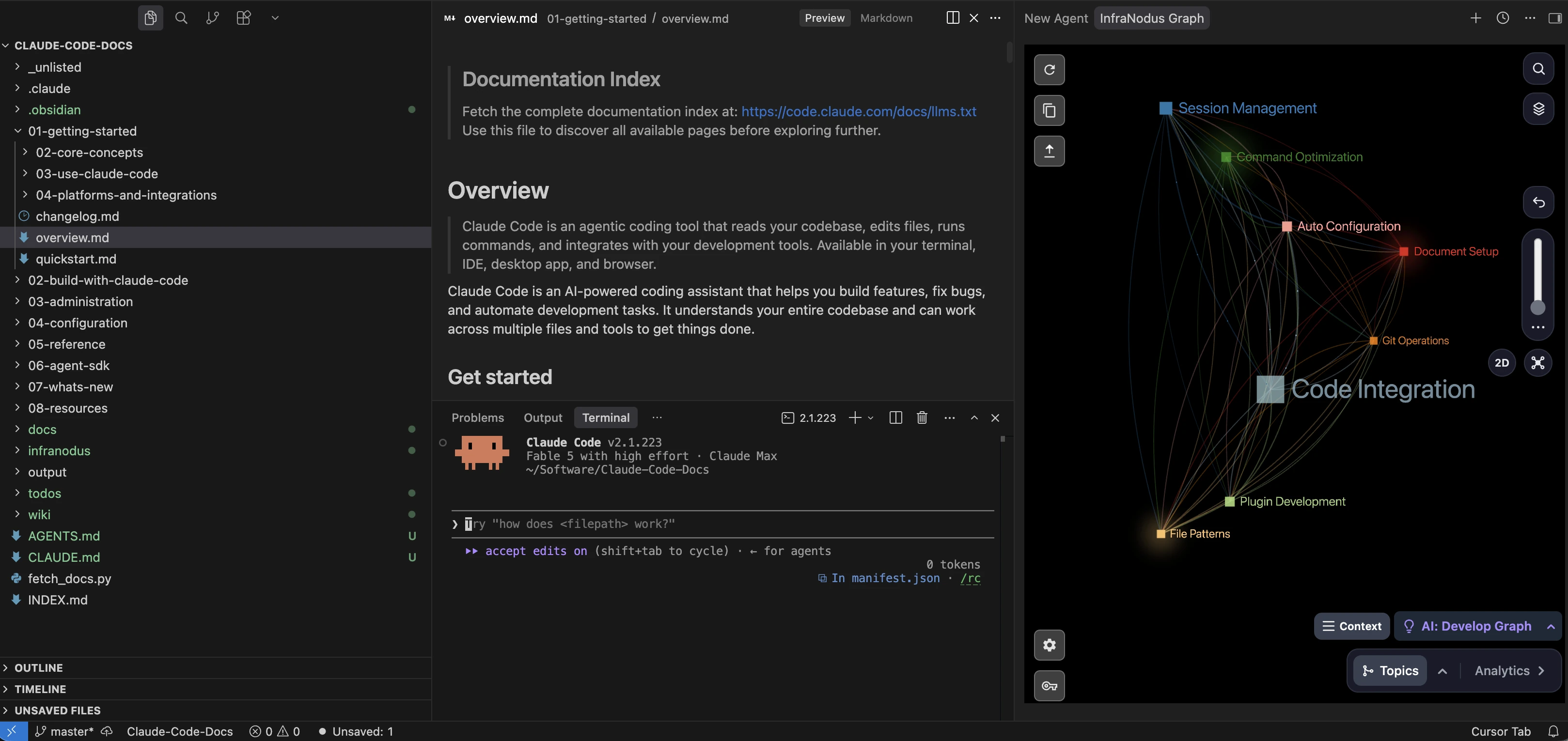Expand the Topics panel chevron
1568x741 pixels.
pos(1442,671)
